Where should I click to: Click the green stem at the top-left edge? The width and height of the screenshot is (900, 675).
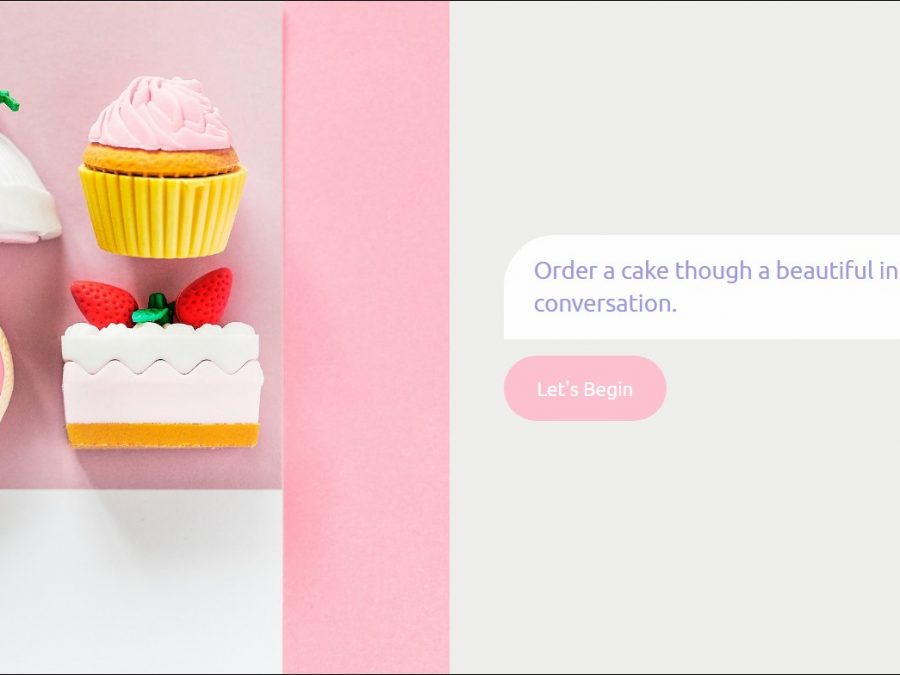pyautogui.click(x=9, y=101)
